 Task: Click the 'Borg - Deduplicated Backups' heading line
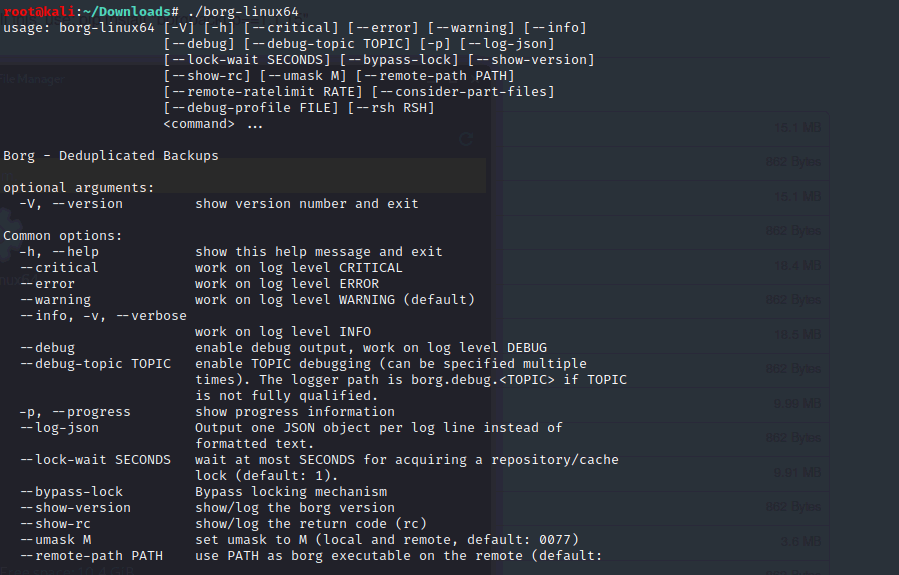pyautogui.click(x=111, y=155)
